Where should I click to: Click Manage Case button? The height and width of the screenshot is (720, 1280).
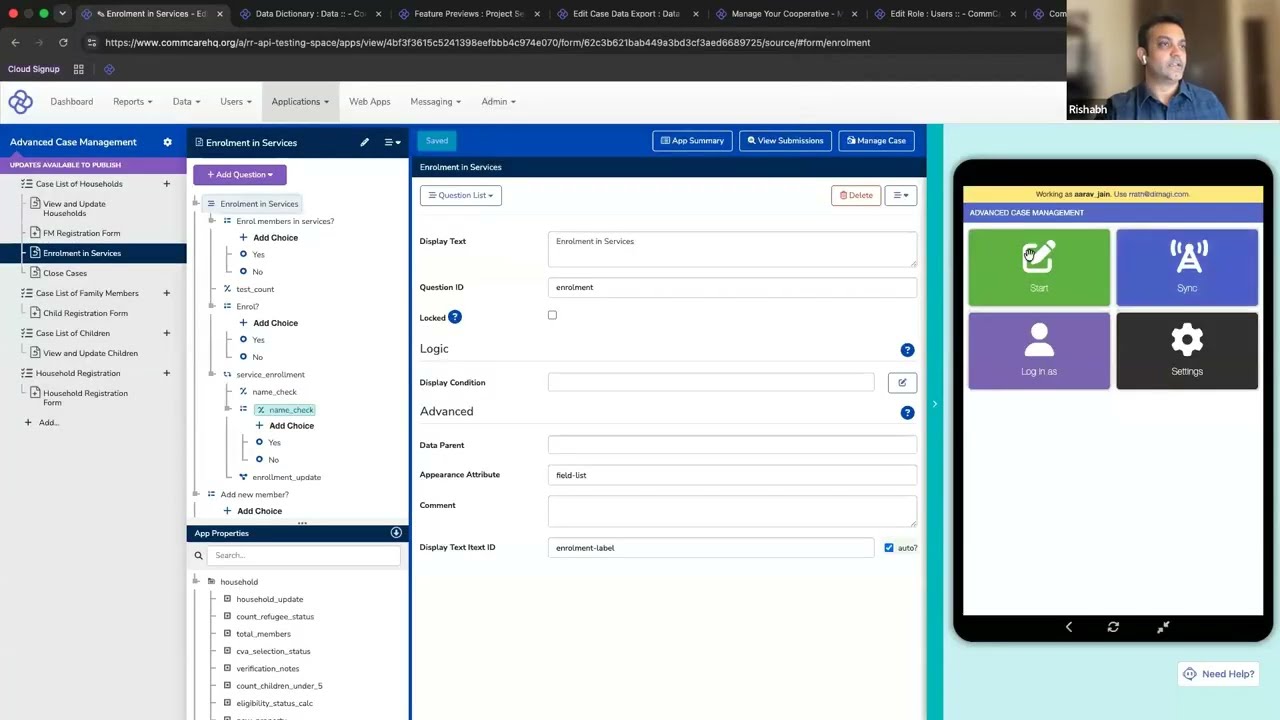(x=876, y=141)
